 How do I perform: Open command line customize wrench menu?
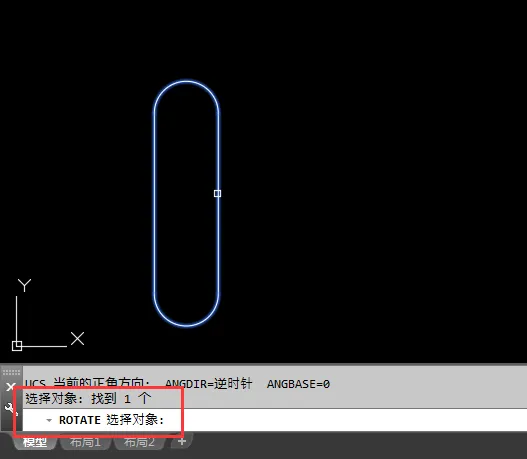(10, 409)
